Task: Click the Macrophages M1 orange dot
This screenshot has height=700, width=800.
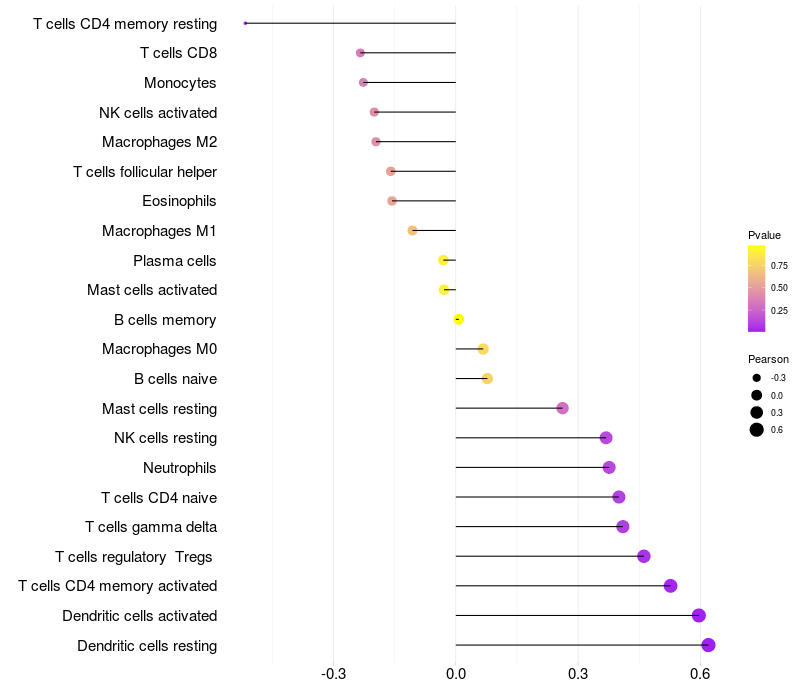Action: [412, 231]
